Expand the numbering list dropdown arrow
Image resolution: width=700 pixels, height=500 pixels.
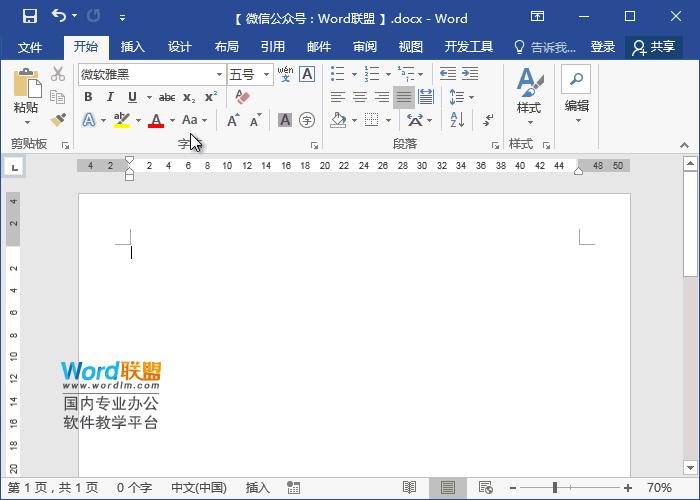click(388, 74)
